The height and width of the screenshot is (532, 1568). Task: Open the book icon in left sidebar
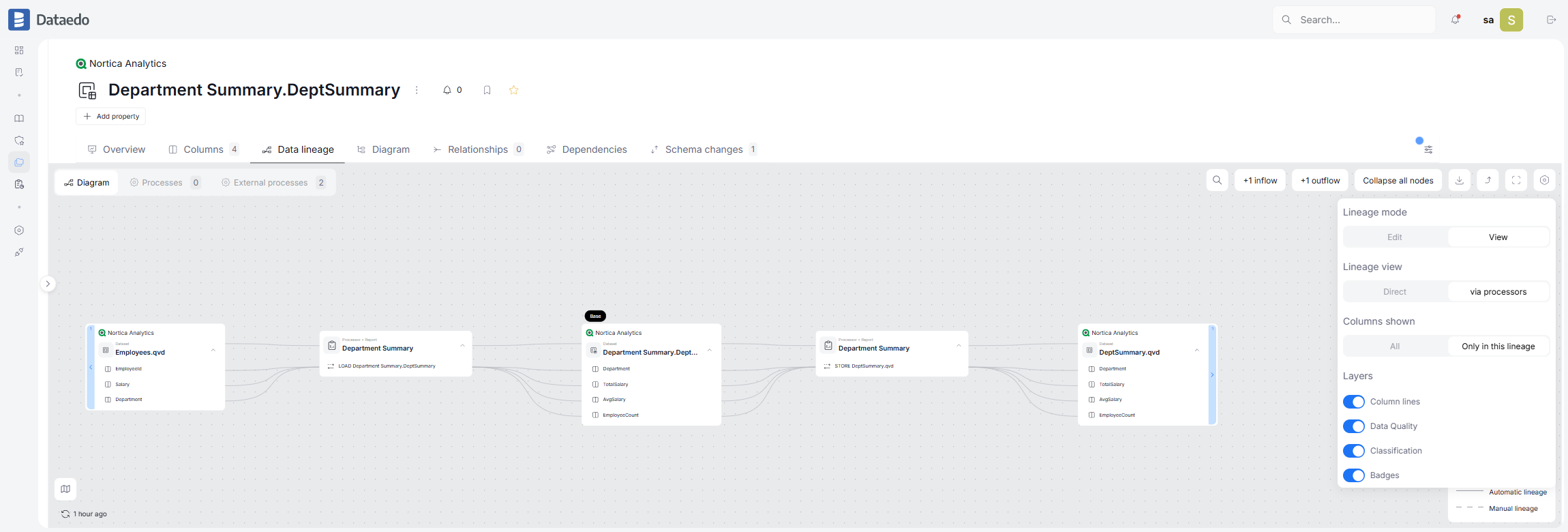click(19, 119)
